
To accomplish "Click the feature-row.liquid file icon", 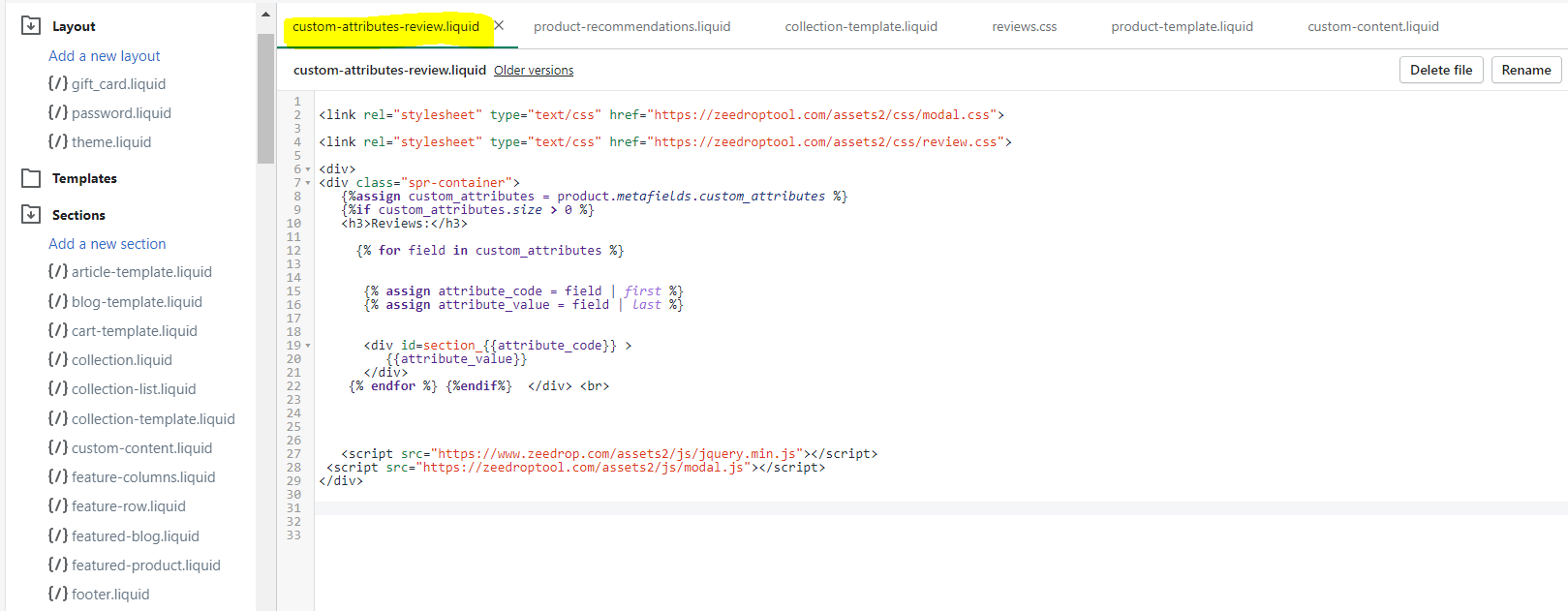I will [x=58, y=505].
